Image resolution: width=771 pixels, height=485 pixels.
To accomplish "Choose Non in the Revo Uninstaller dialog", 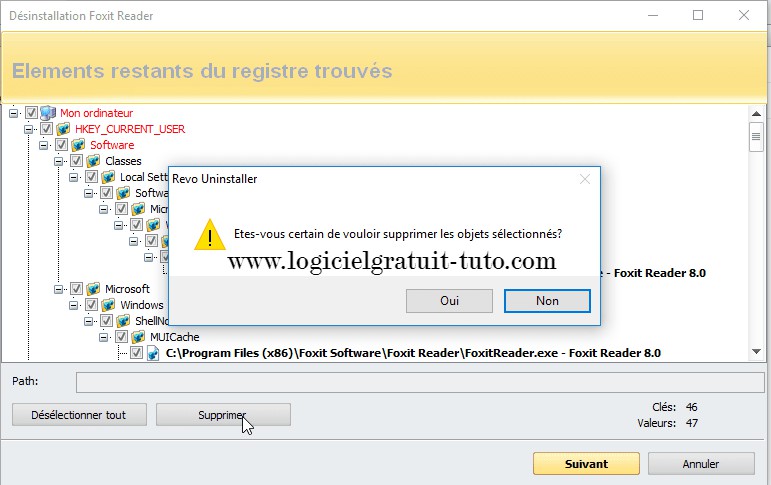I will coord(547,301).
